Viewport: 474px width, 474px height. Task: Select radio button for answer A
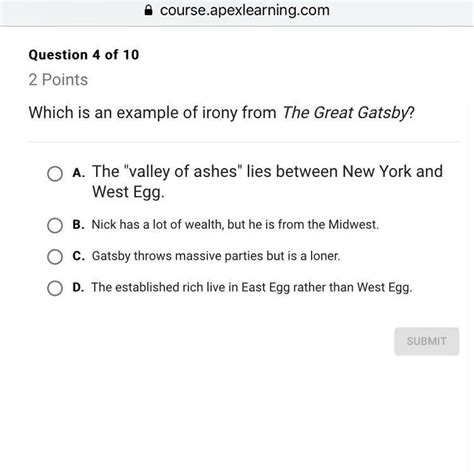[55, 174]
